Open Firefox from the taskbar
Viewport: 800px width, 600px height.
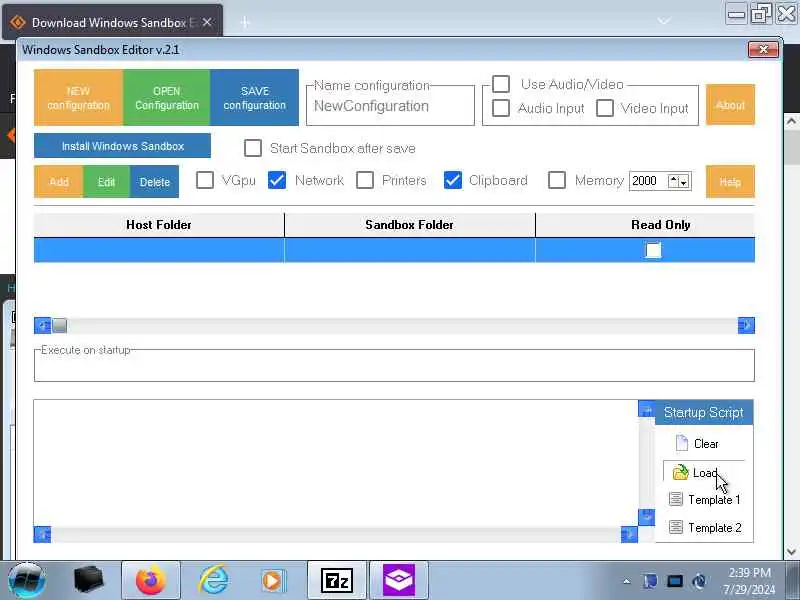[151, 581]
